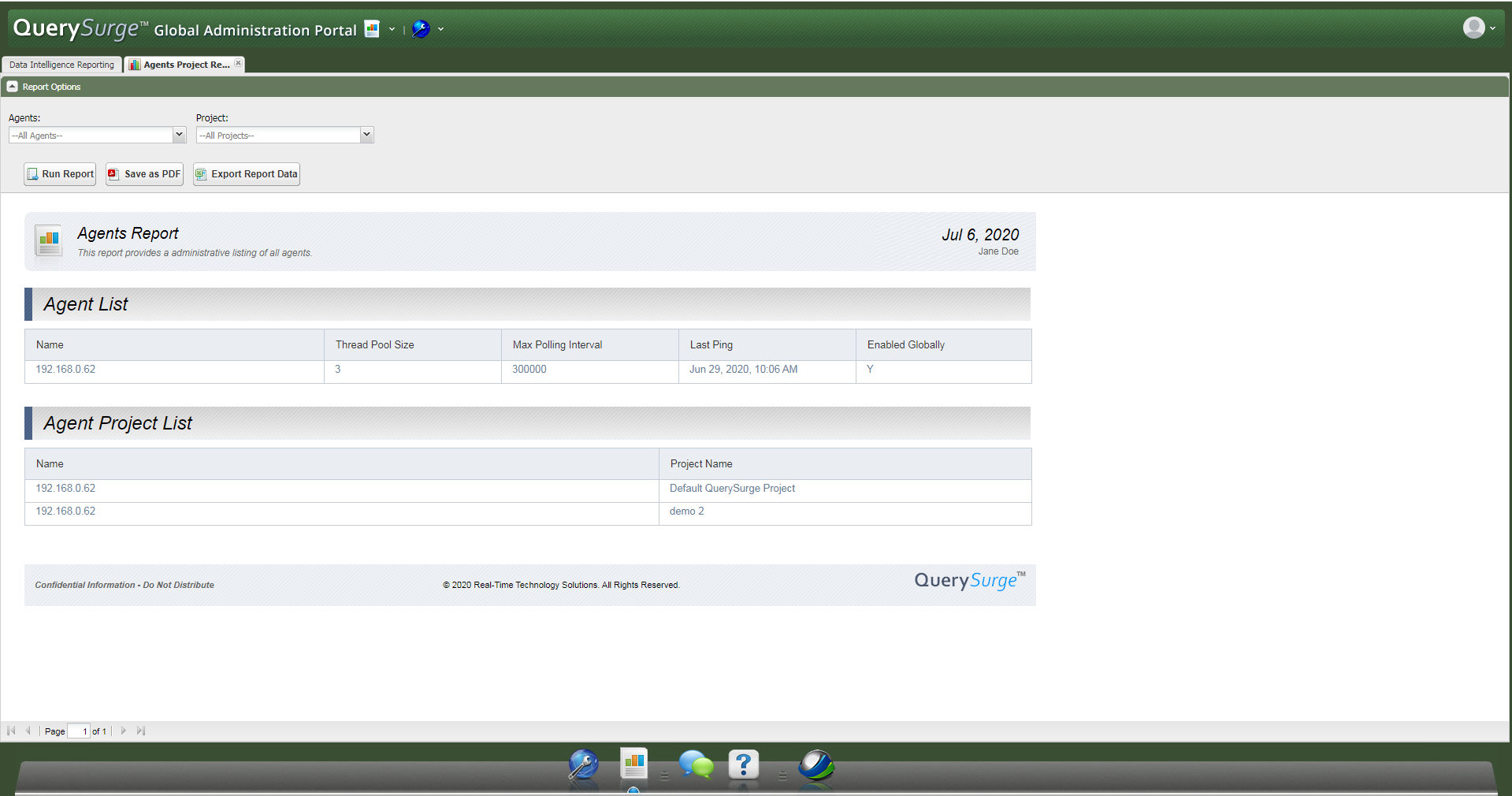Go to the next report page
The height and width of the screenshot is (796, 1512).
pos(124,731)
